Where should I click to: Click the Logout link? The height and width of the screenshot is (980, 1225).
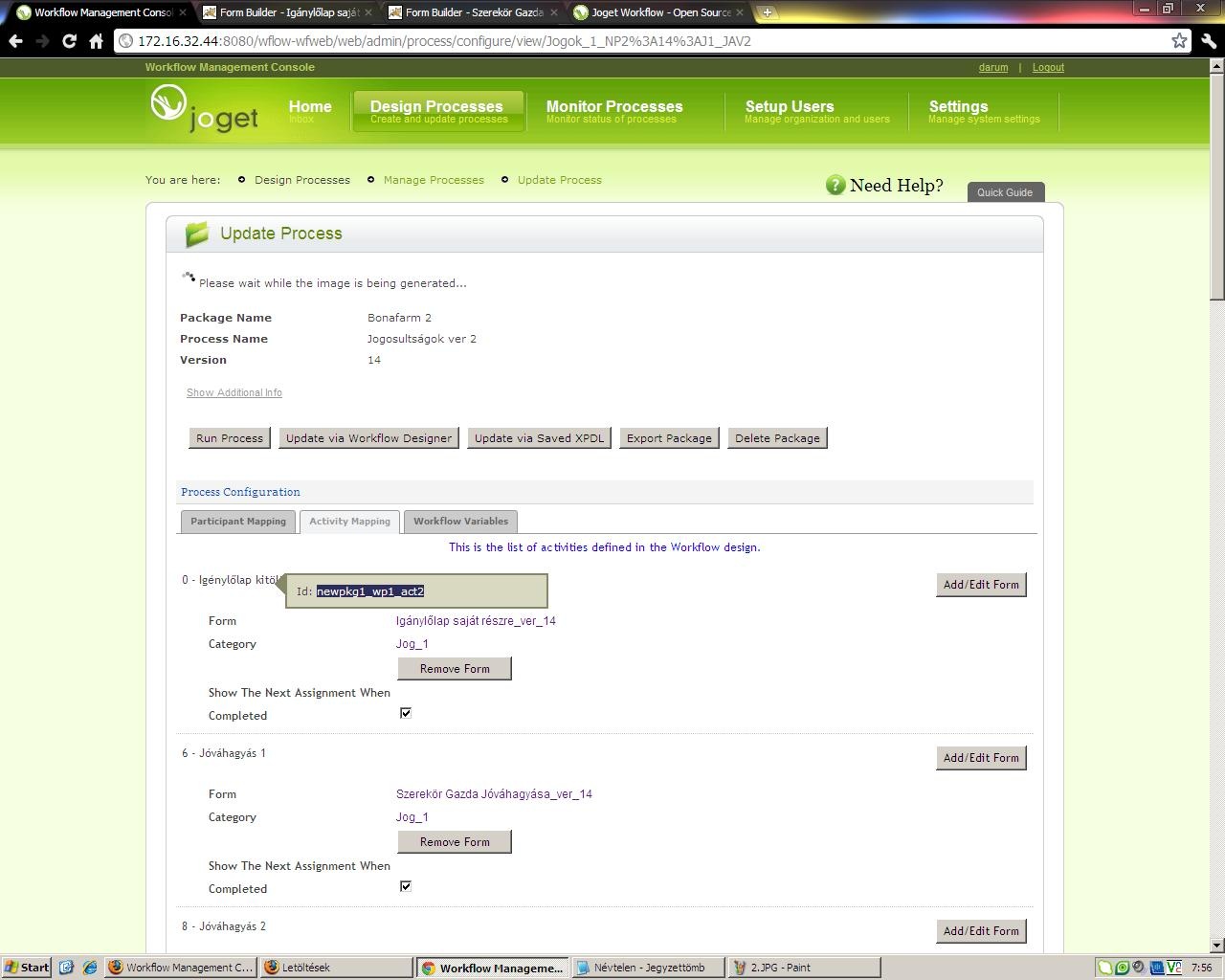click(x=1048, y=67)
